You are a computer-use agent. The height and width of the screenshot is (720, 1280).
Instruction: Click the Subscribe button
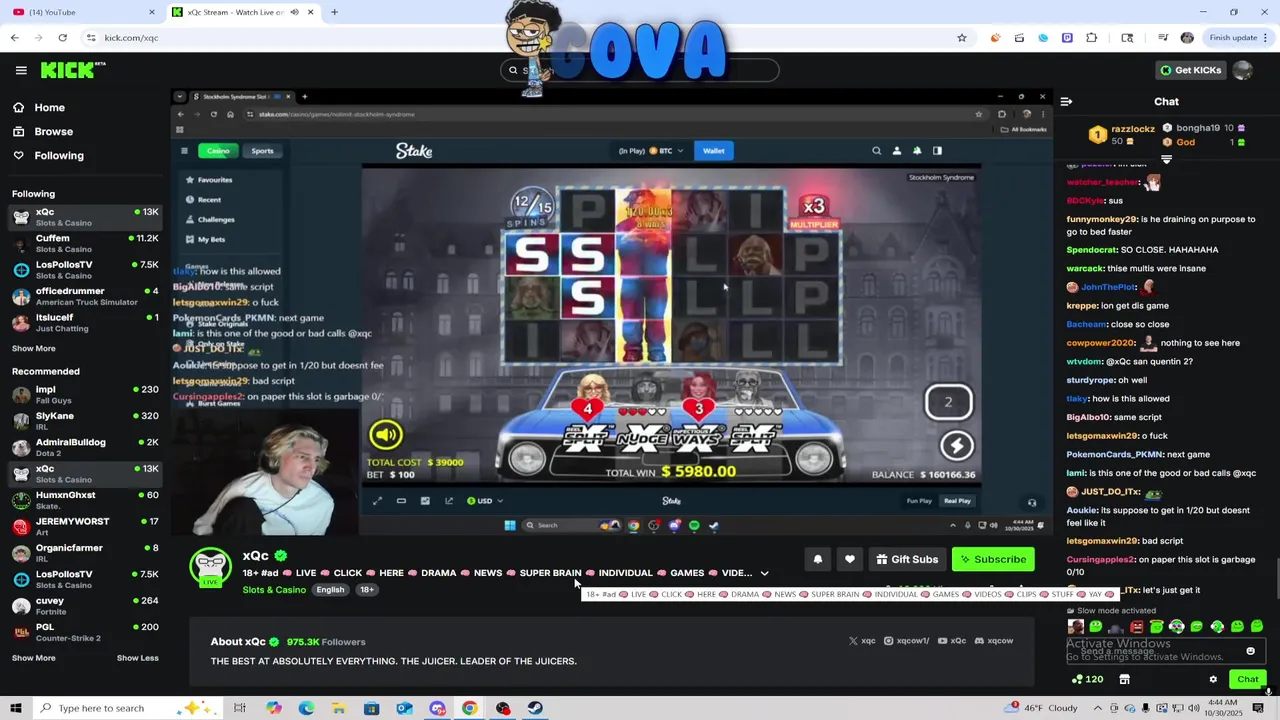pyautogui.click(x=993, y=560)
